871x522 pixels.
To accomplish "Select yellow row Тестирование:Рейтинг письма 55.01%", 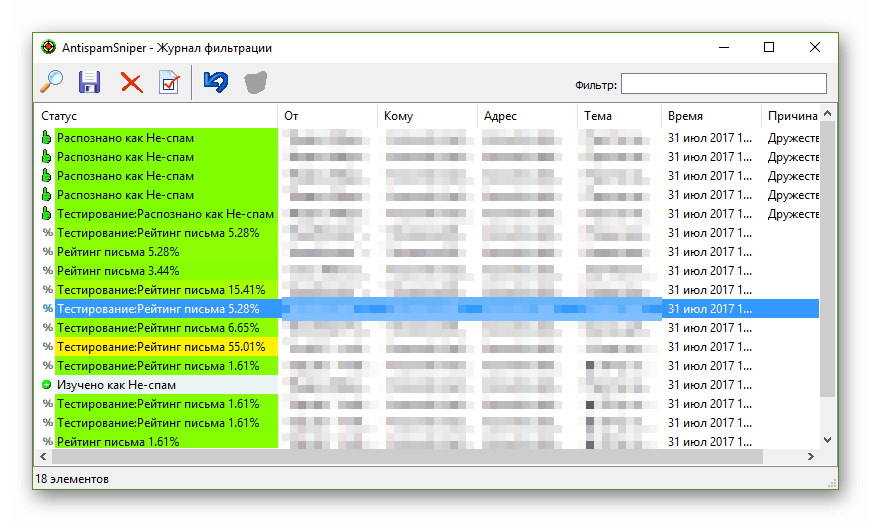I will pyautogui.click(x=427, y=347).
